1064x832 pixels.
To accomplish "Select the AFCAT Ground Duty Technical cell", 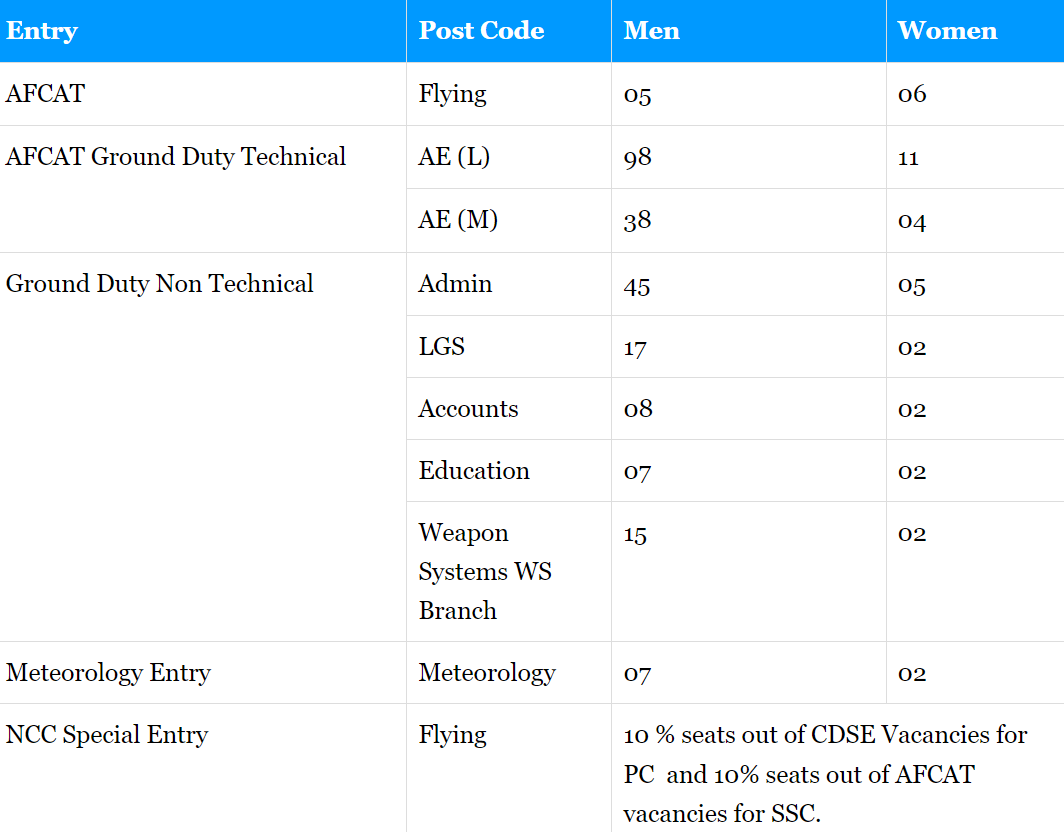I will pos(176,157).
